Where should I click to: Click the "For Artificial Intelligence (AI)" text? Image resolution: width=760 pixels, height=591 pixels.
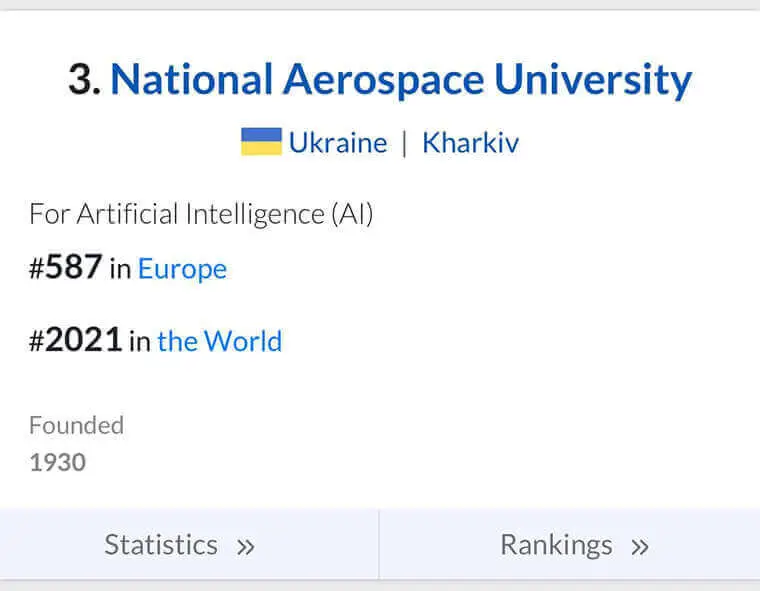[x=200, y=214]
